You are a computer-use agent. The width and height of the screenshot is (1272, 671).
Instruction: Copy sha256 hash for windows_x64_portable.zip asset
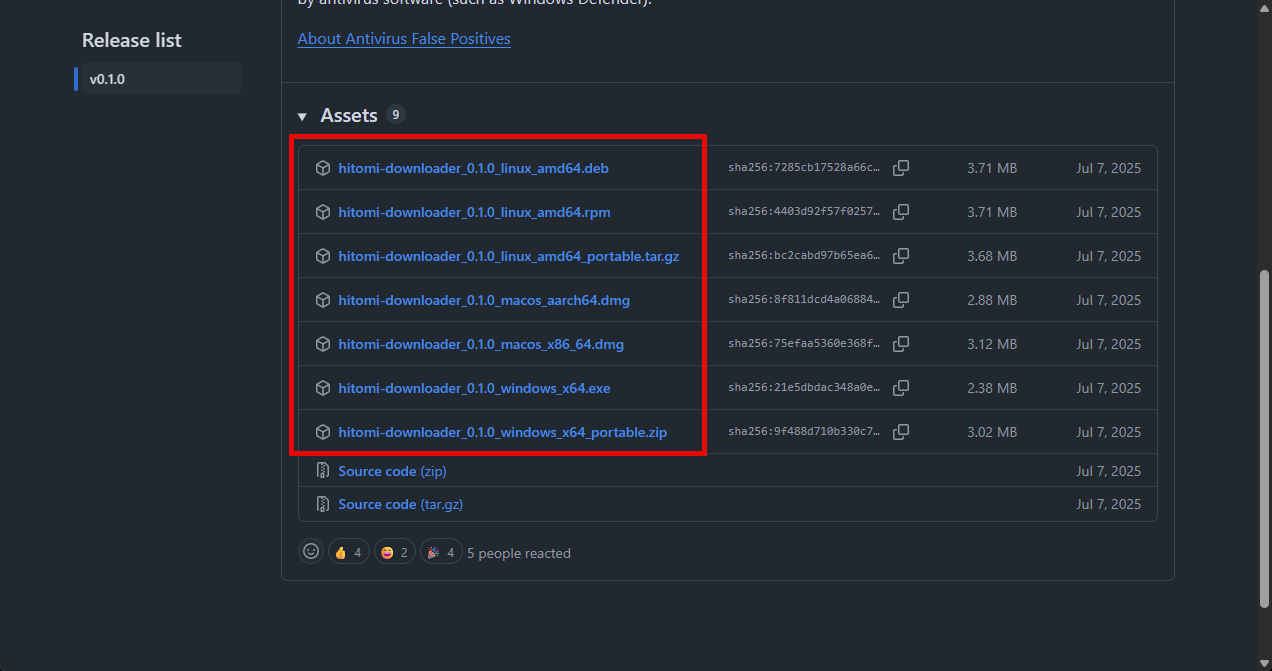901,432
